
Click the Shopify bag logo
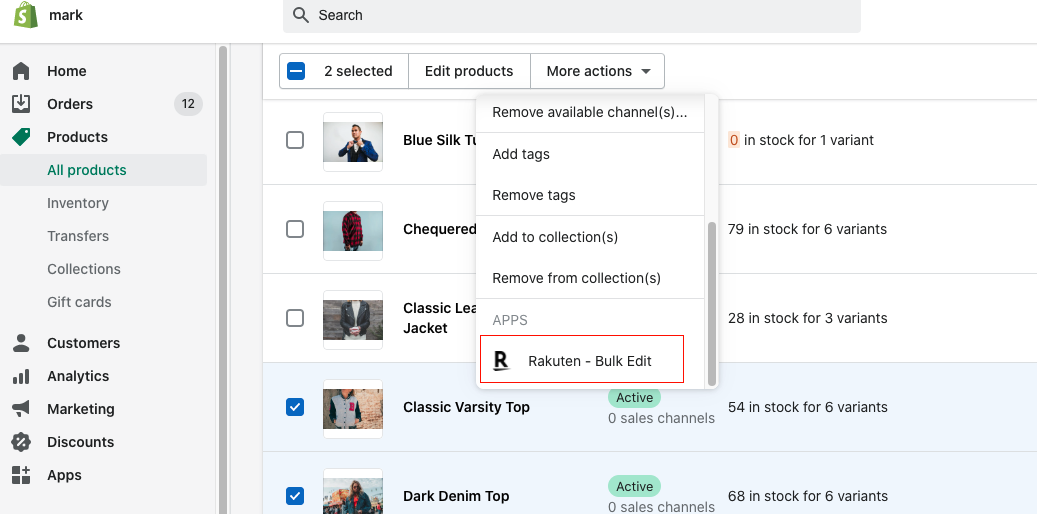tap(26, 15)
